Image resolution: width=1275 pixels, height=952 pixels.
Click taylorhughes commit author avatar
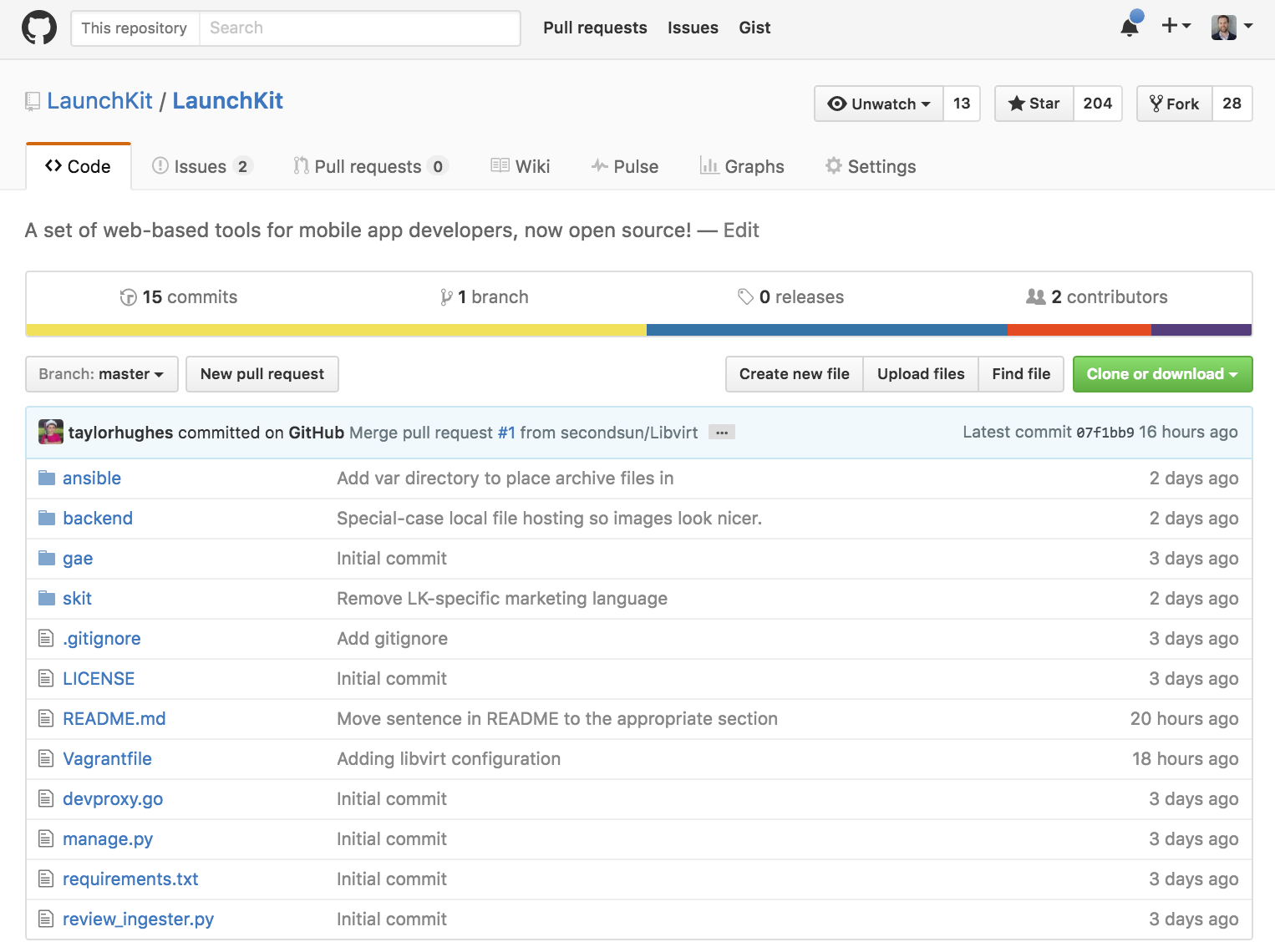[51, 432]
